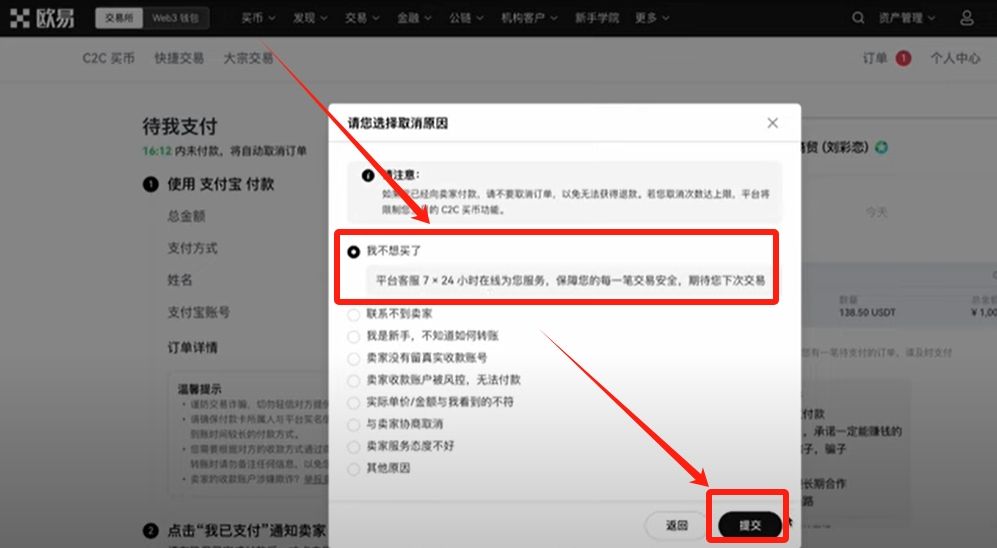Open the 个人中心 link
Screen dimensions: 997x548
tap(955, 58)
